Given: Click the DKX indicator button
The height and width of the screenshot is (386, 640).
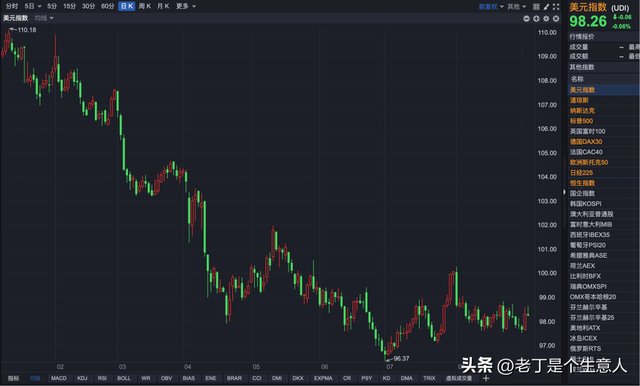Looking at the screenshot, I should [x=298, y=378].
